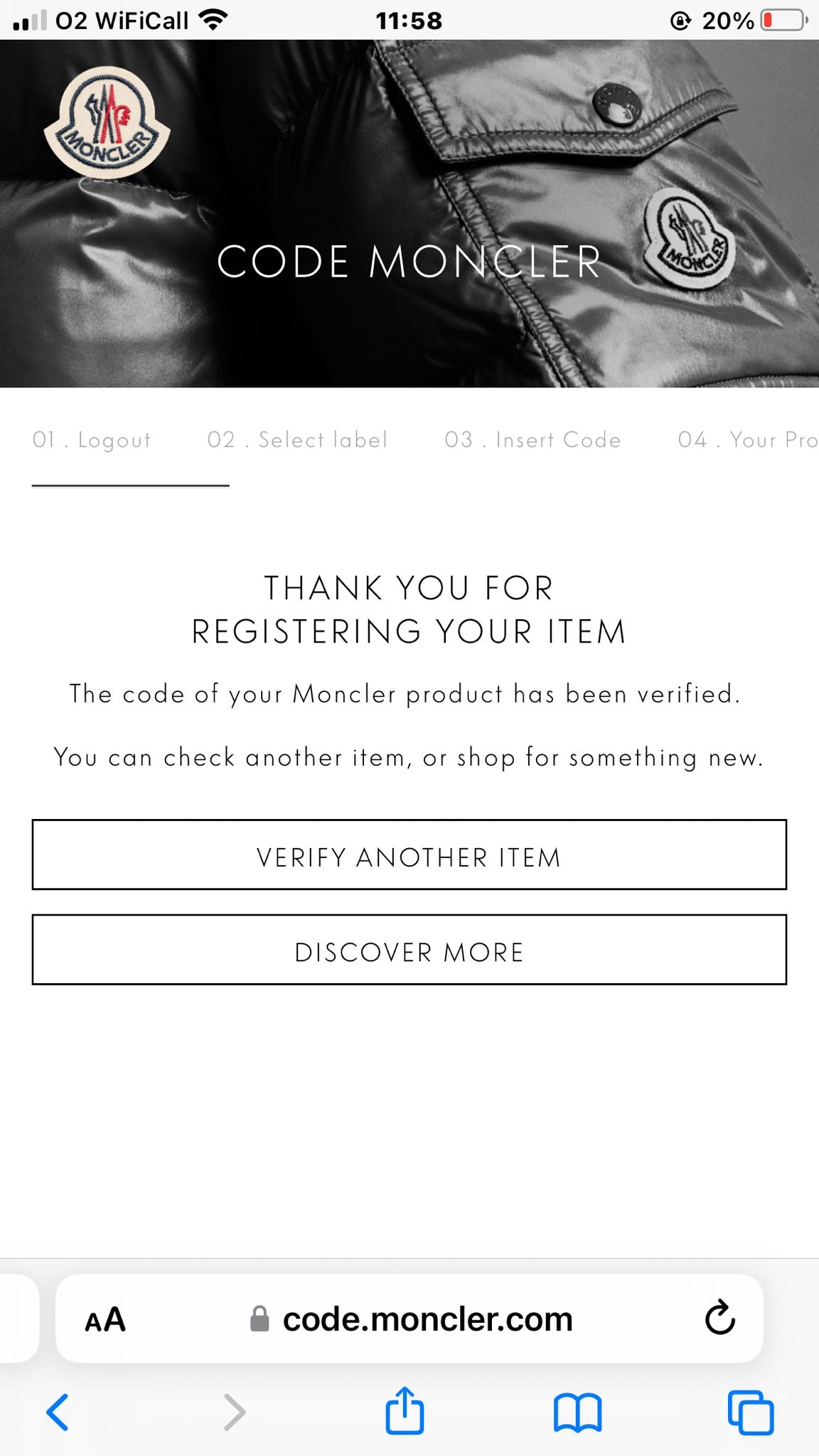Viewport: 819px width, 1456px height.
Task: Tap the battery indicator in status bar
Action: [x=783, y=21]
